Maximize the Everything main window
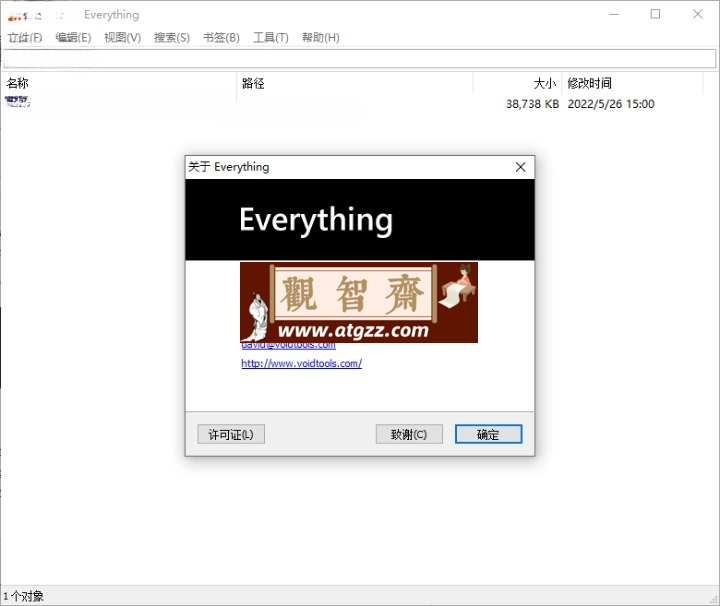 (656, 14)
